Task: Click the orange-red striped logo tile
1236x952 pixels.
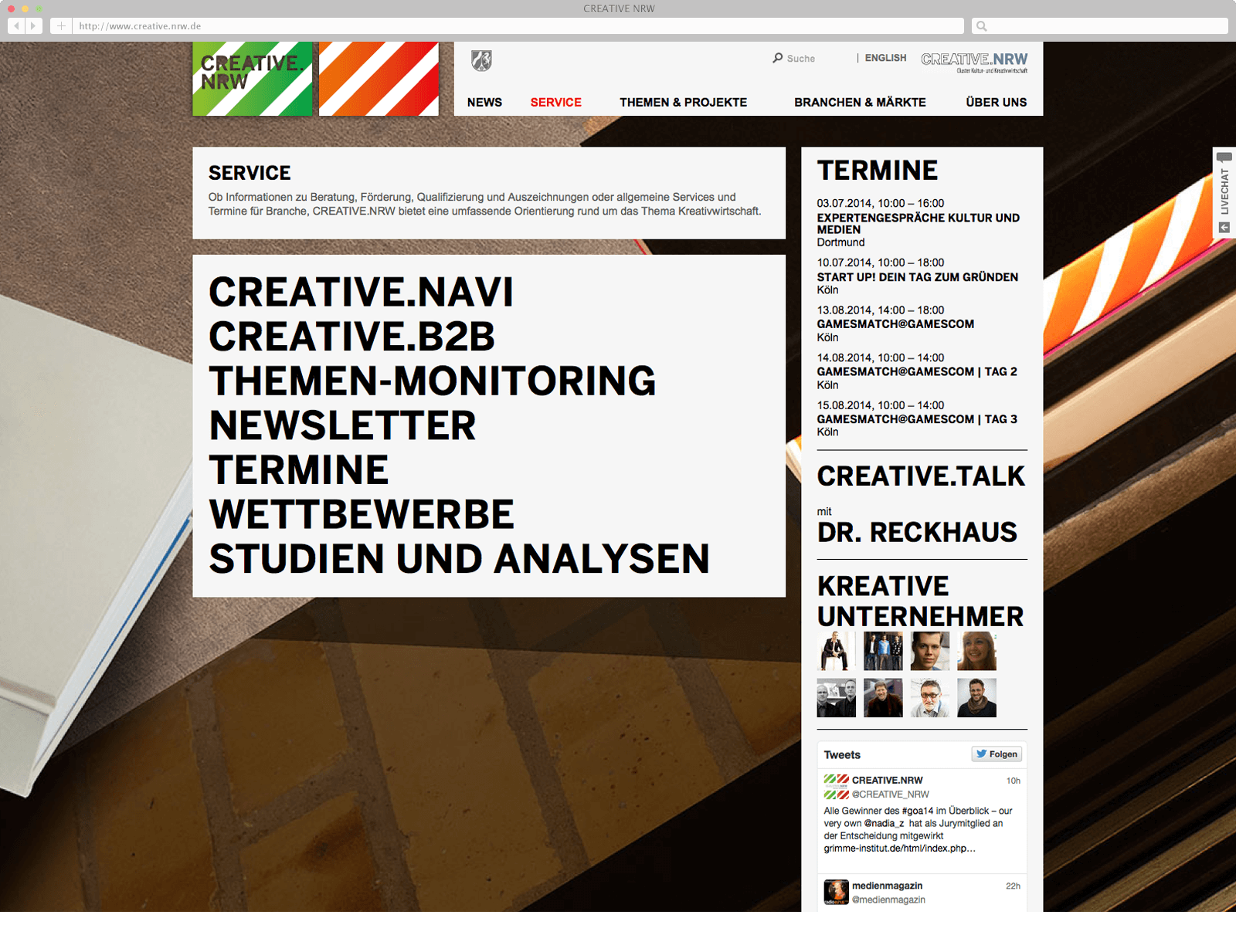Action: (x=379, y=79)
